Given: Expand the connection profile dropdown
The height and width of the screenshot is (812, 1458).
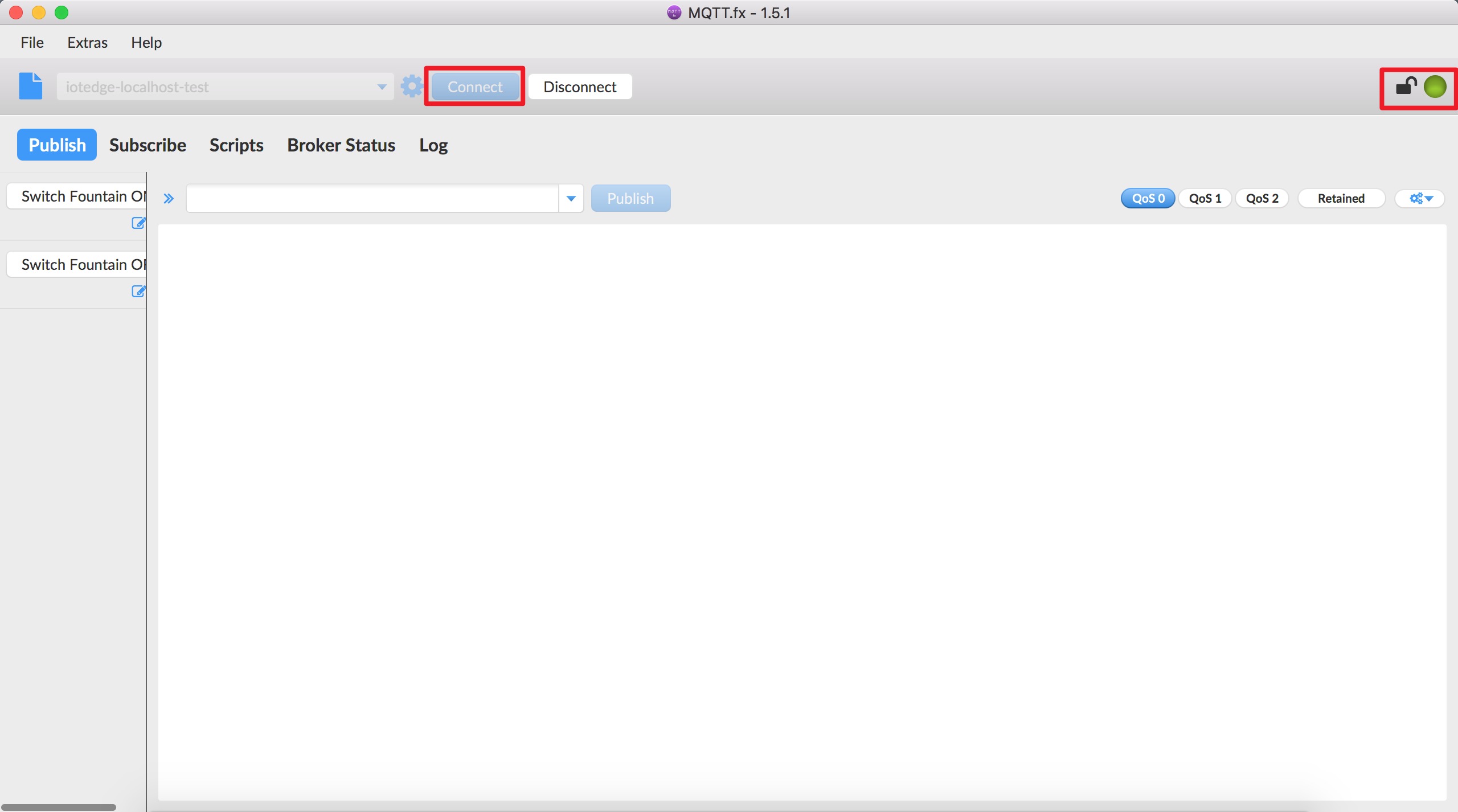Looking at the screenshot, I should tap(382, 86).
